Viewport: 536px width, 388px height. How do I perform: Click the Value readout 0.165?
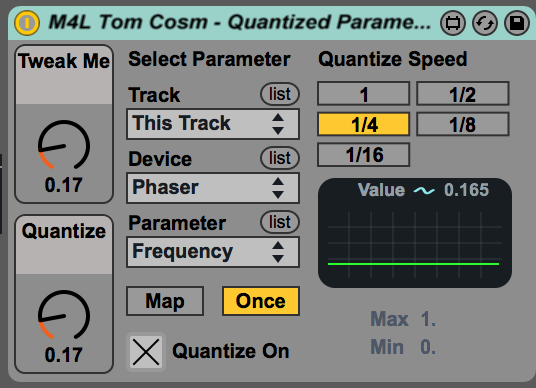pos(467,190)
